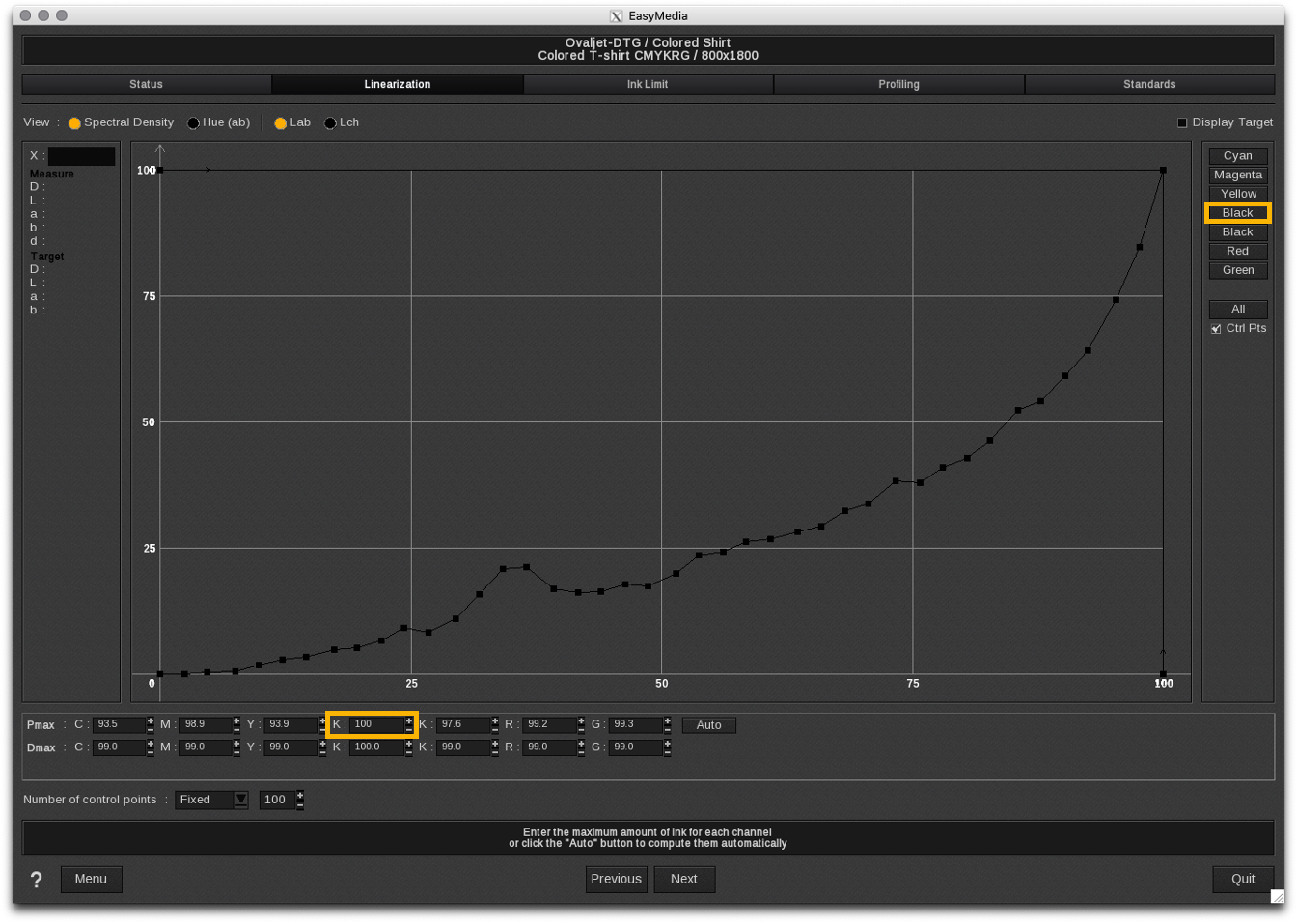Click the X value input field

(x=81, y=156)
